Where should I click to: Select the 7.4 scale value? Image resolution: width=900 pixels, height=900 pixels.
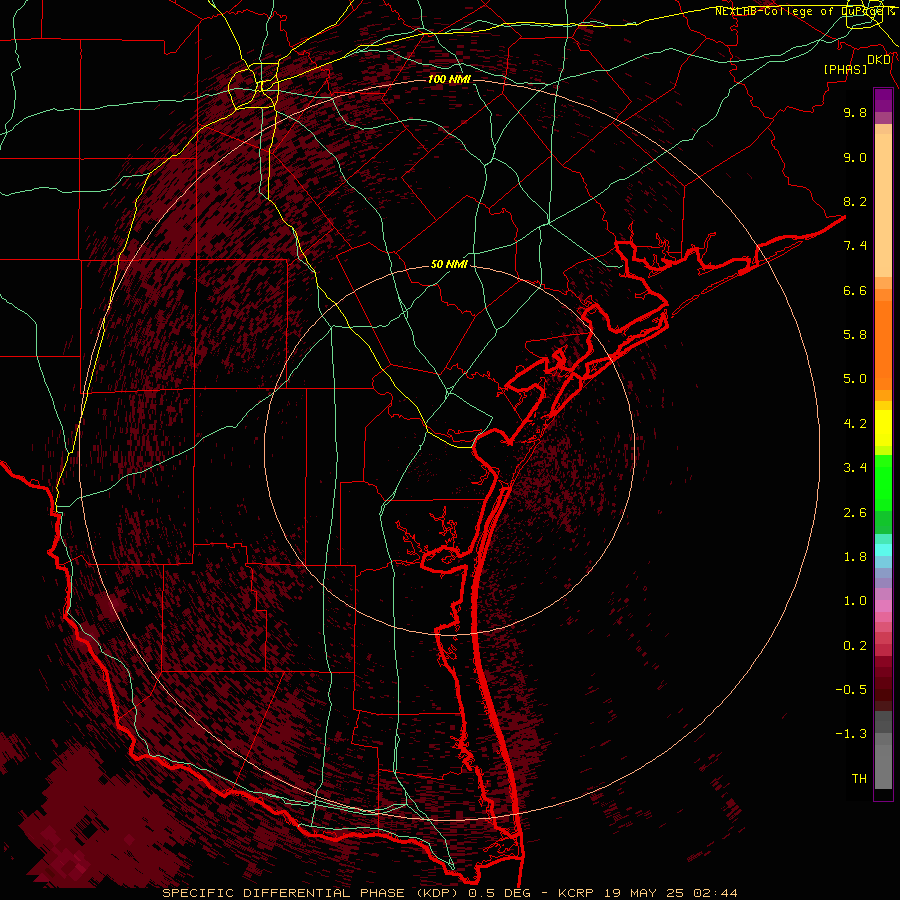coord(855,246)
